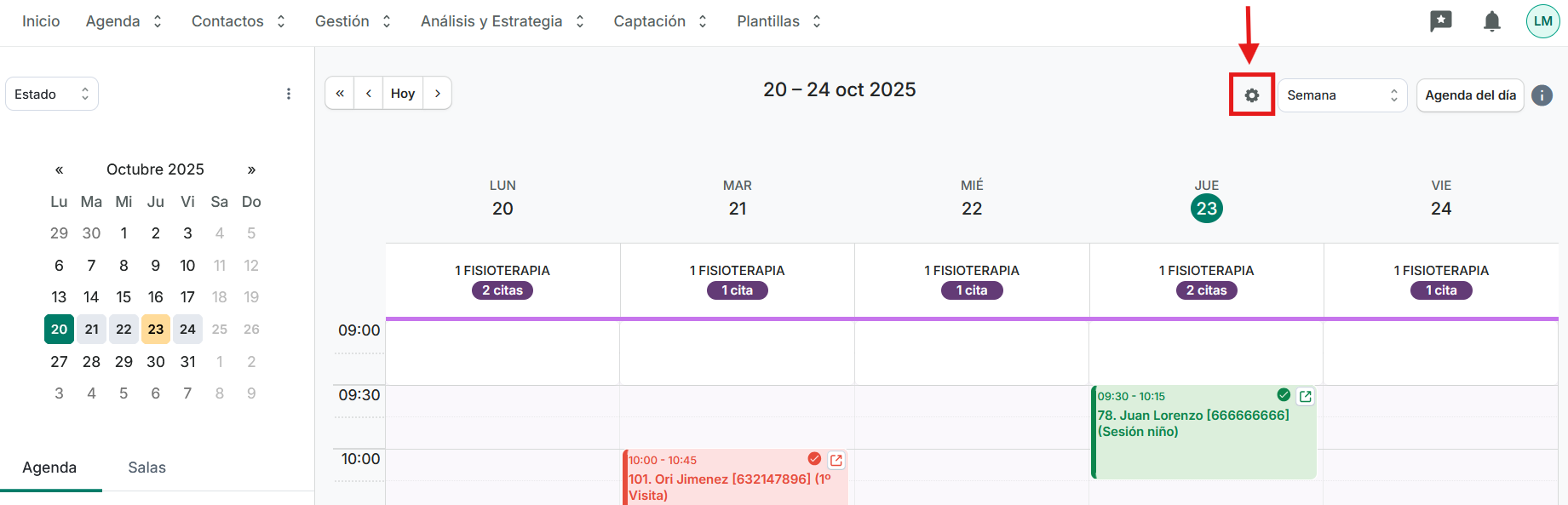The image size is (1568, 505).
Task: Open Juan Lorenzo appointment external link icon
Action: tap(1305, 396)
